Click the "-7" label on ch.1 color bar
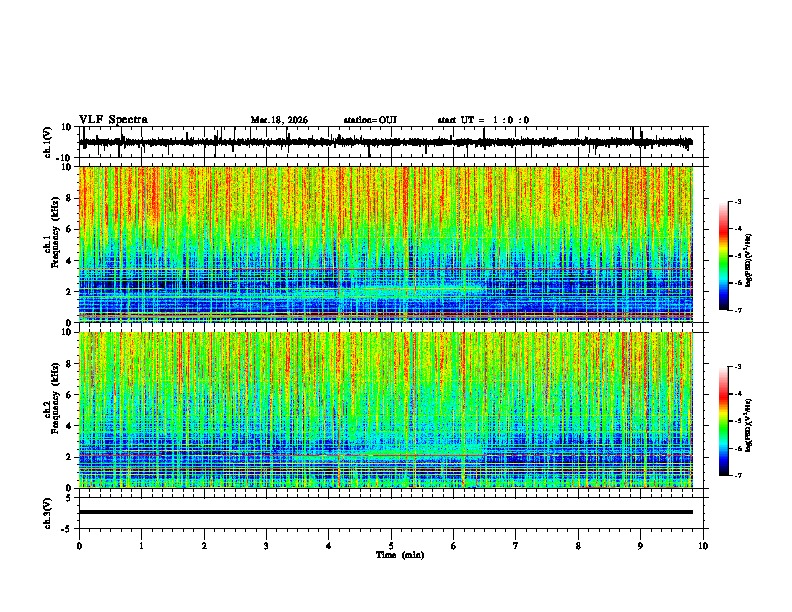 [738, 310]
